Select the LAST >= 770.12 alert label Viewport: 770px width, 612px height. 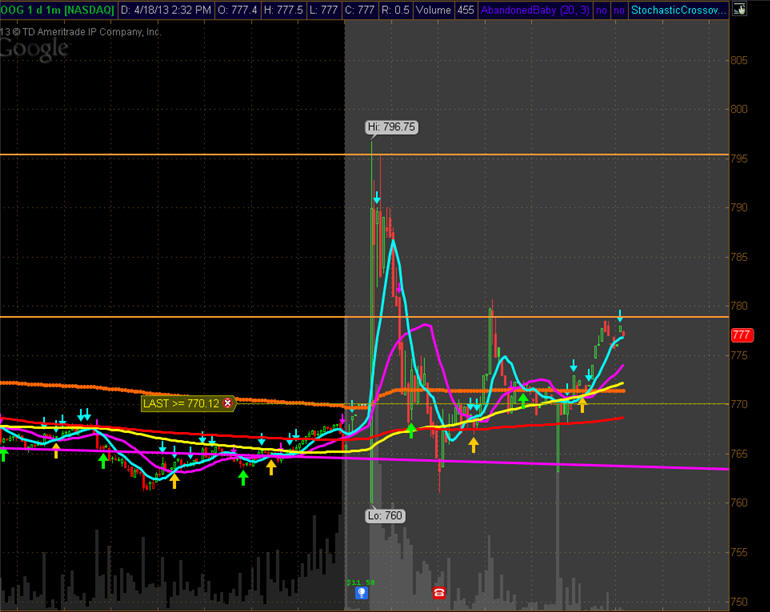(181, 403)
